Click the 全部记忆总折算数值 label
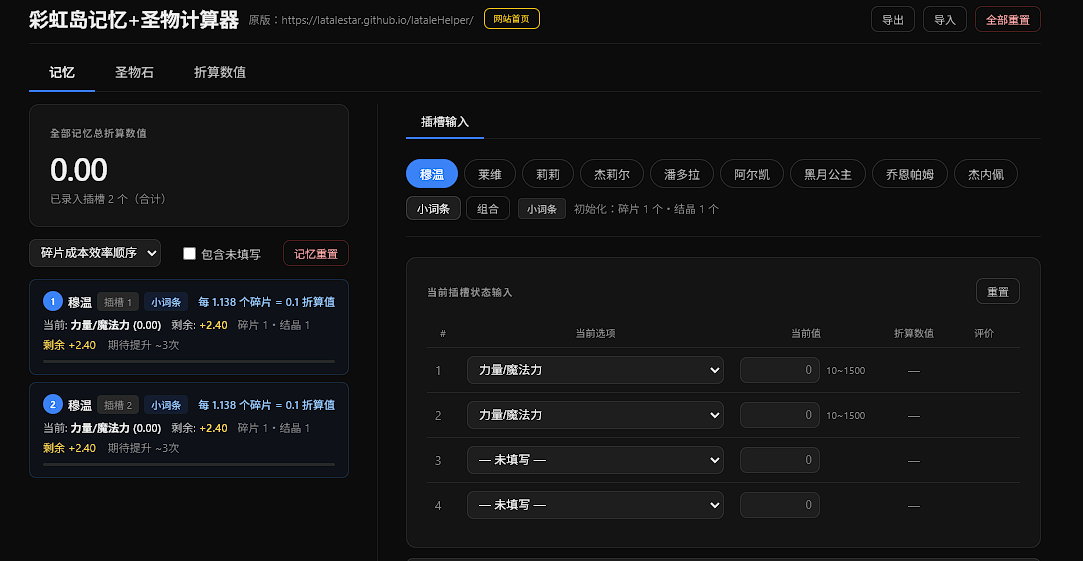The height and width of the screenshot is (561, 1083). pos(98,133)
